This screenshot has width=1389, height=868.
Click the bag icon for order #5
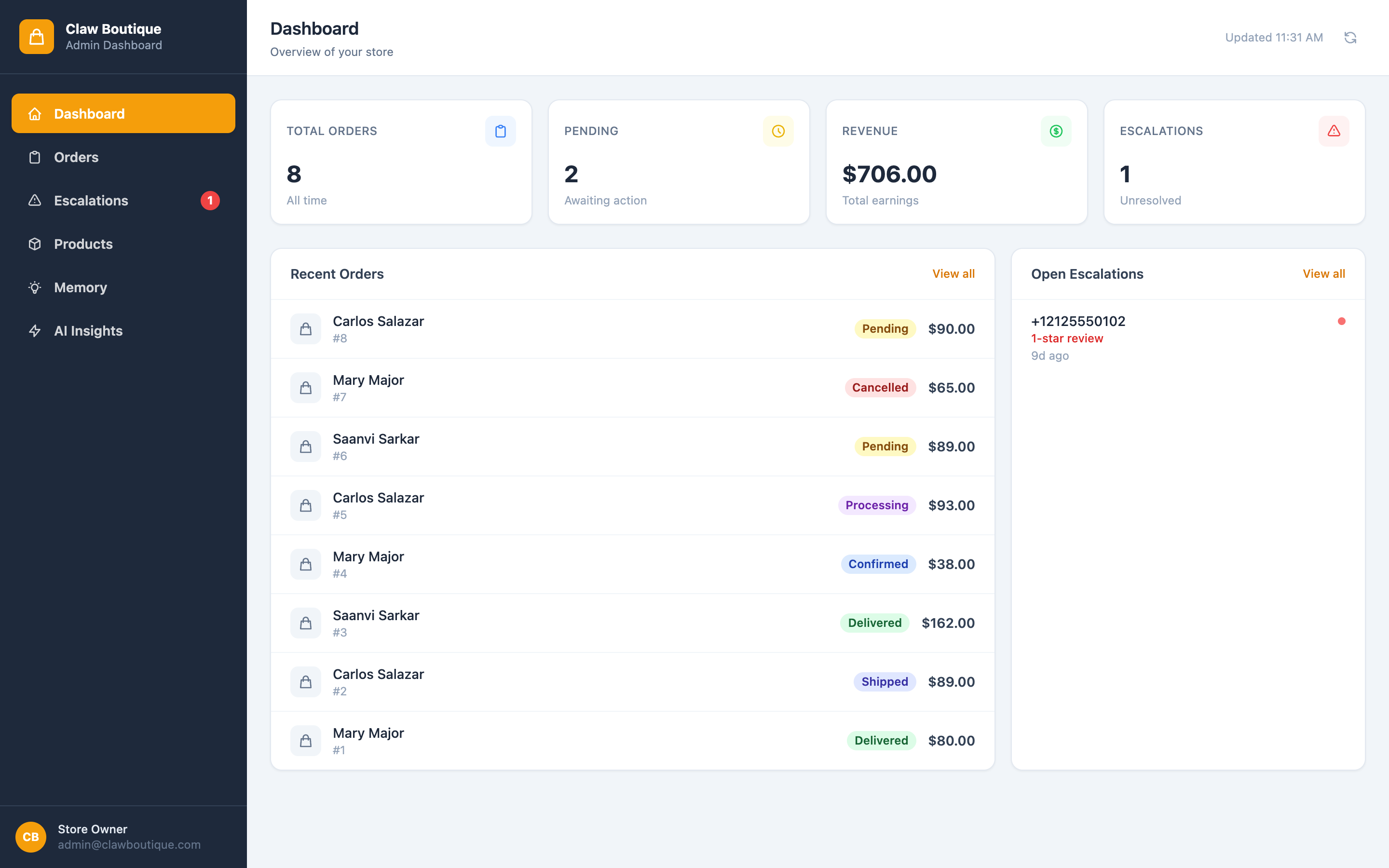(305, 505)
